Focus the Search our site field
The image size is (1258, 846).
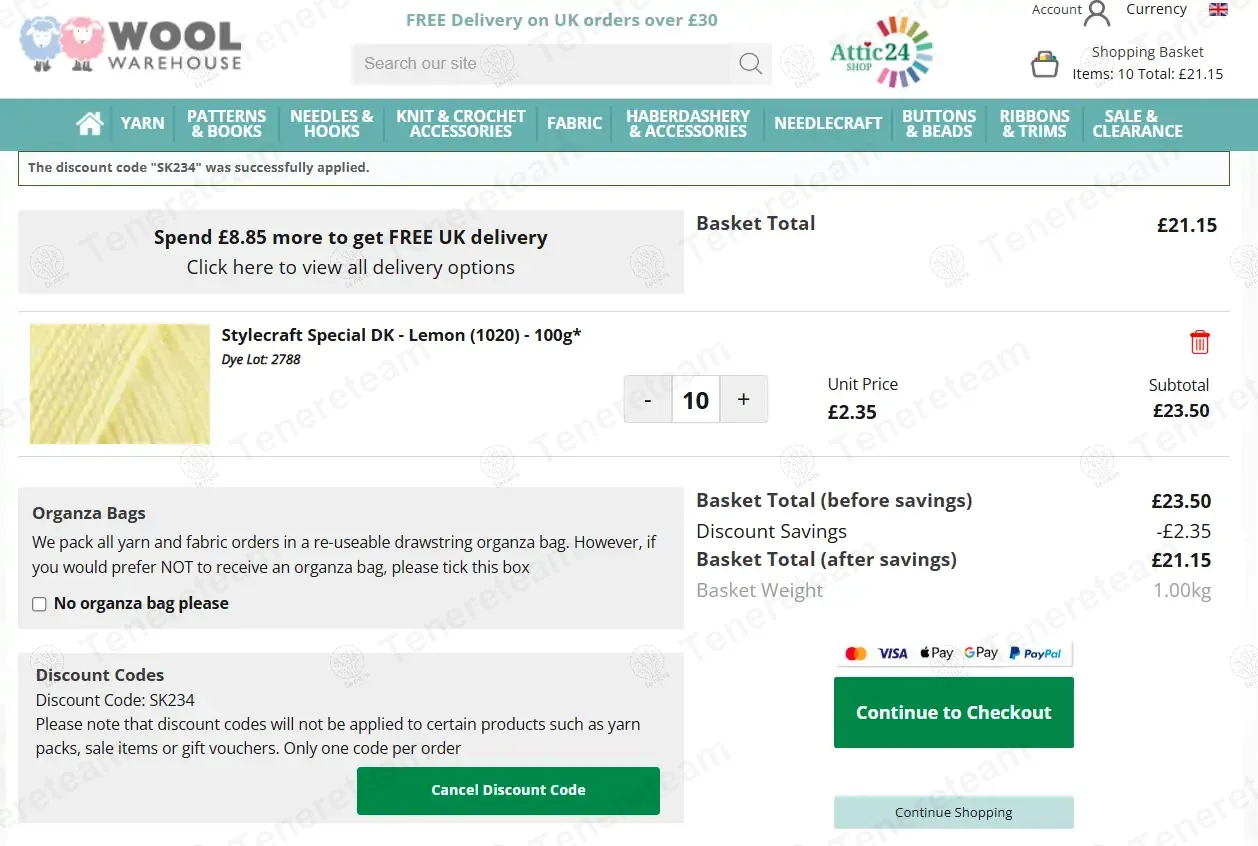click(540, 64)
